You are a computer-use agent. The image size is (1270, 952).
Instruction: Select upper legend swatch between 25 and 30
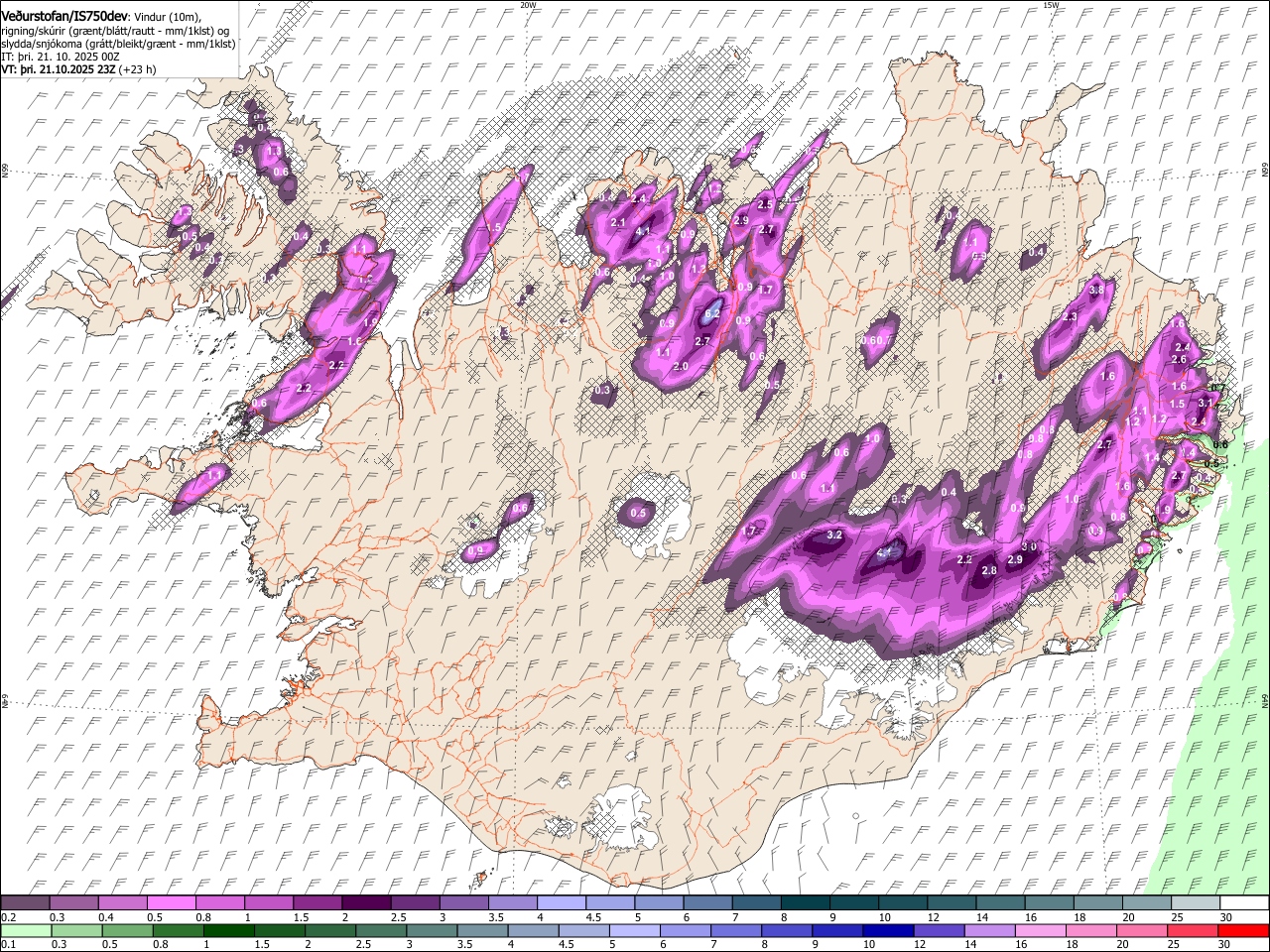(x=1194, y=903)
